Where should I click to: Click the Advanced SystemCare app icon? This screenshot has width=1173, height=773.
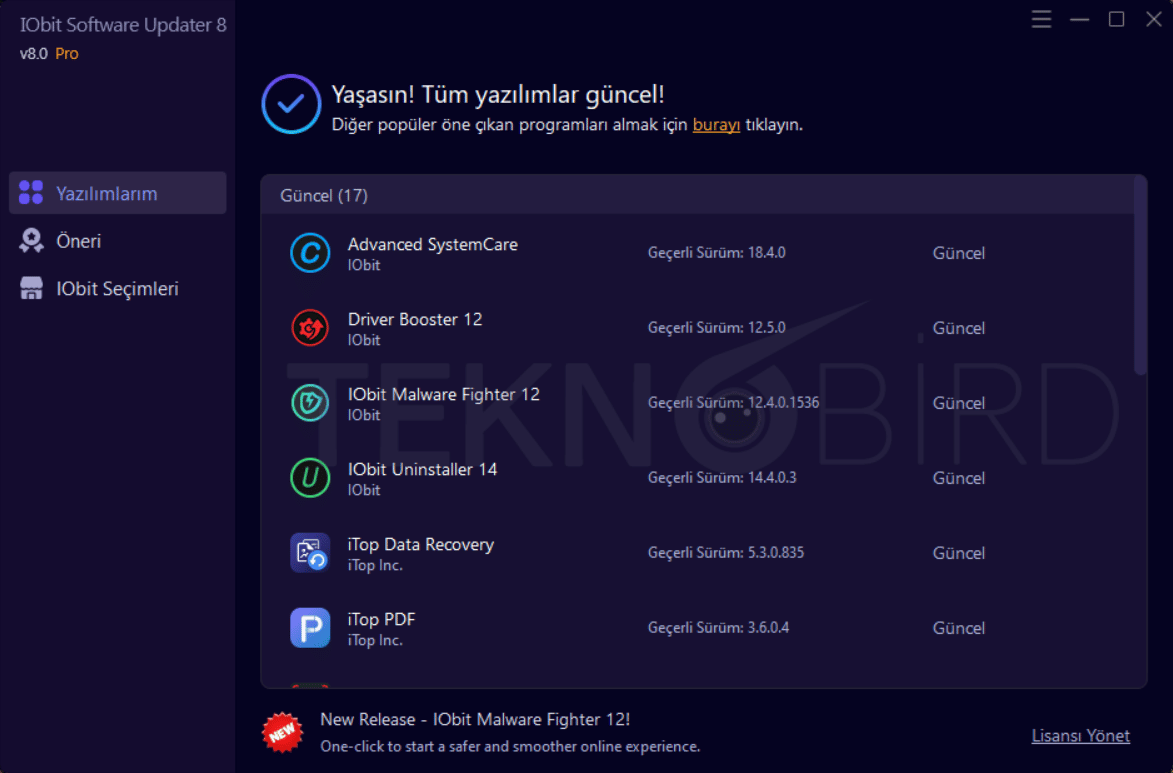click(310, 253)
